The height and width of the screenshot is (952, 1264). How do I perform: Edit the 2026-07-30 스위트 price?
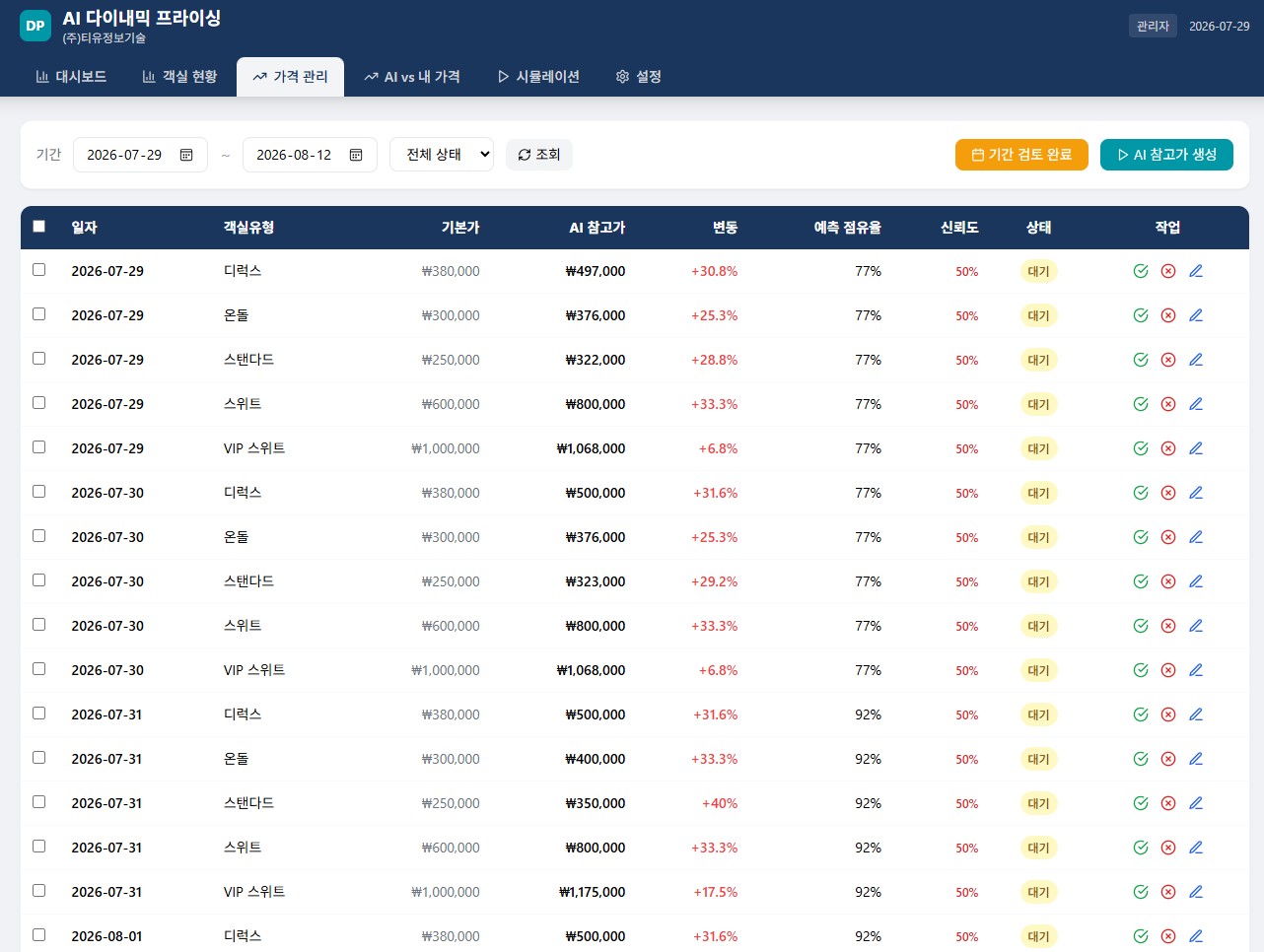tap(1196, 626)
